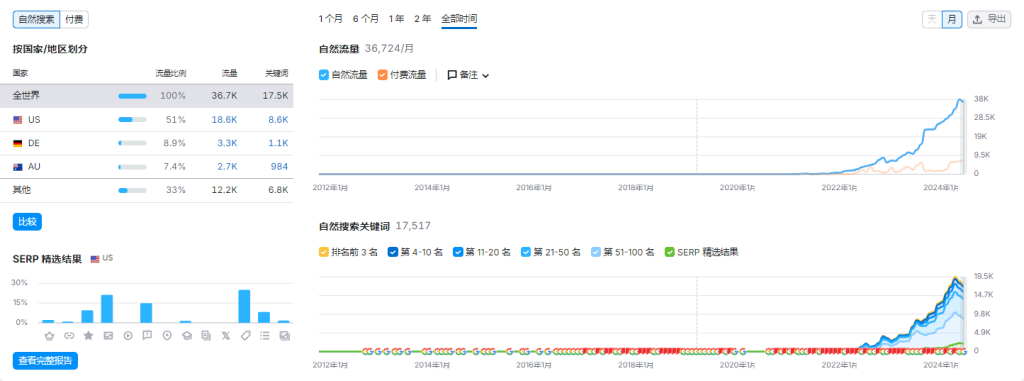This screenshot has width=1024, height=381.
Task: Click the tallest shopping bar in SERP chart
Action: (x=245, y=306)
